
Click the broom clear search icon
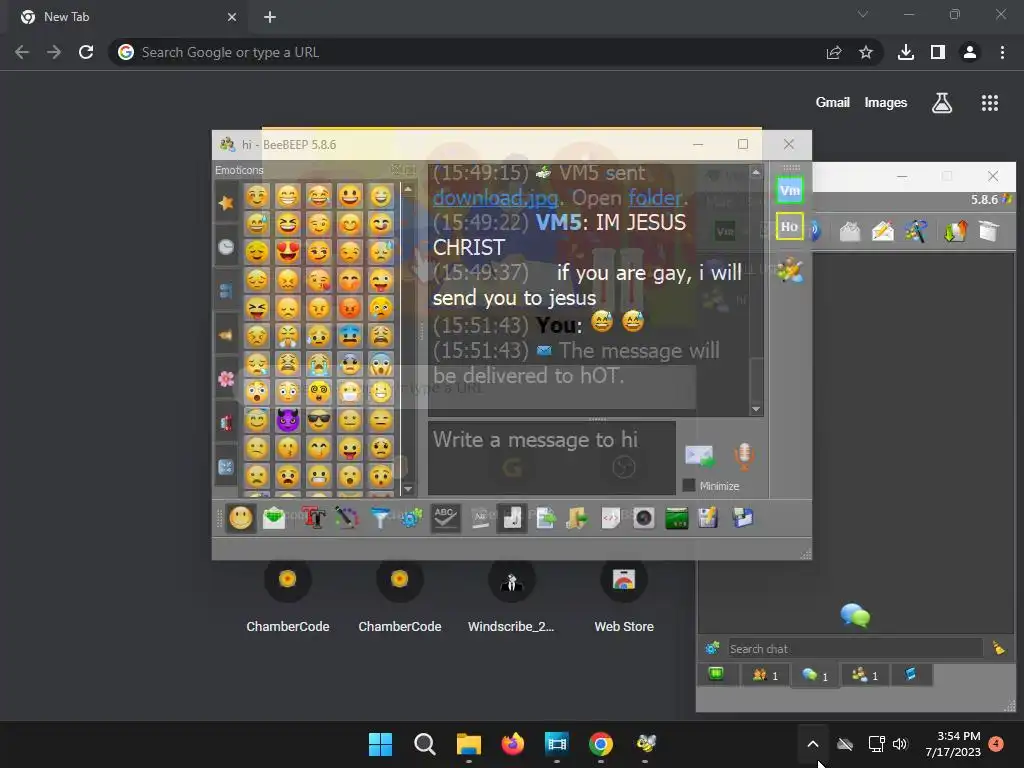click(999, 648)
